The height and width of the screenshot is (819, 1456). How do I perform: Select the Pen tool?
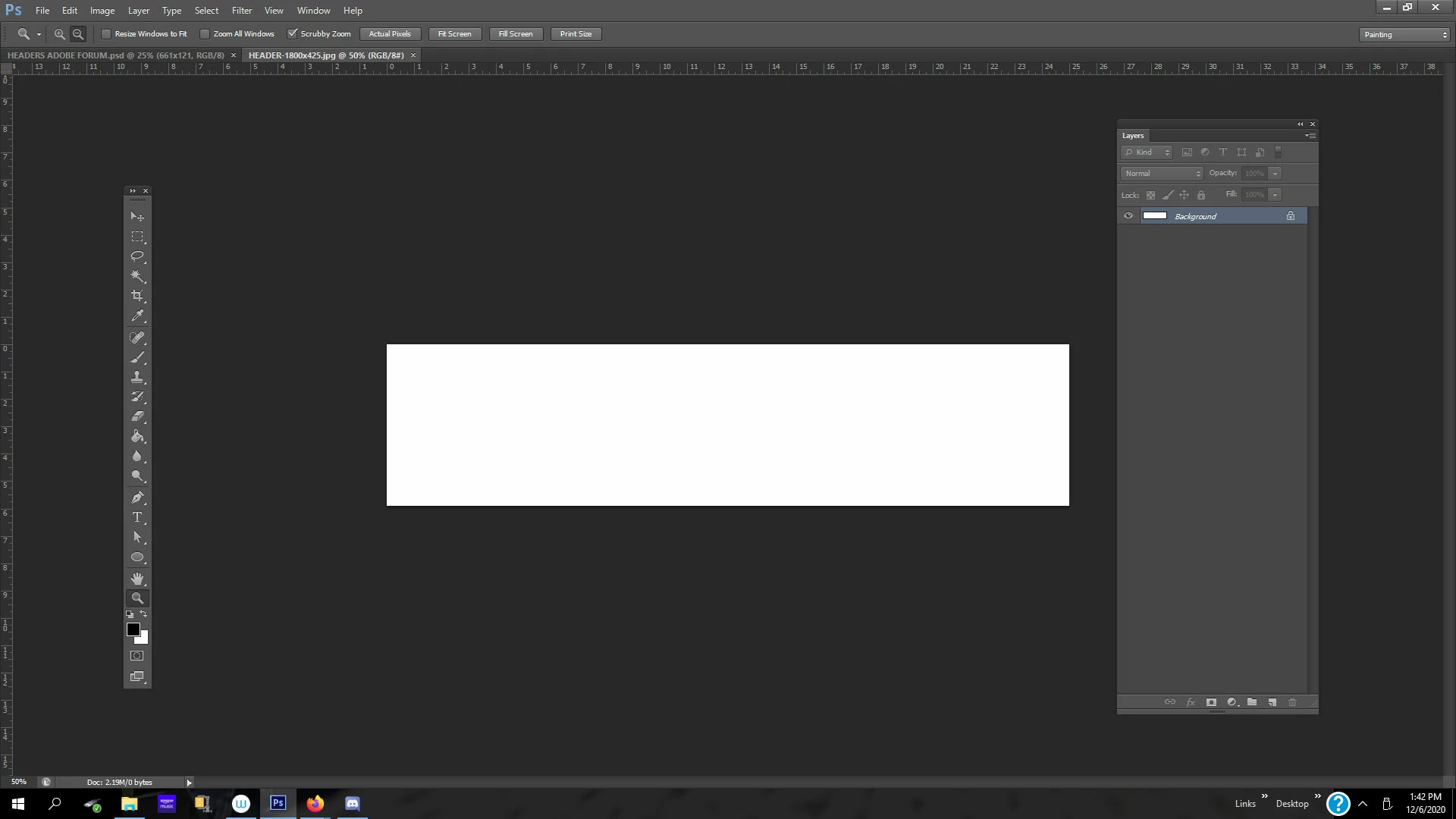[x=137, y=497]
